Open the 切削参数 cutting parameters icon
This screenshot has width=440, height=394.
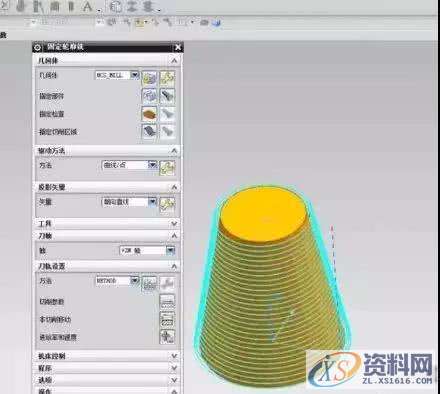(167, 301)
